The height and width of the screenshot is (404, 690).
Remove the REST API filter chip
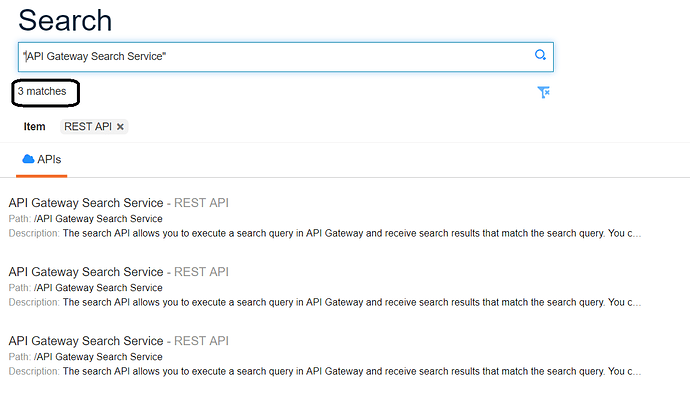coord(120,127)
